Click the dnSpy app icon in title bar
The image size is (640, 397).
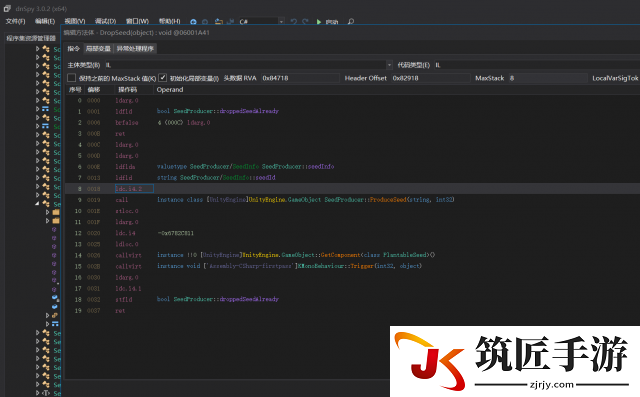click(x=7, y=8)
